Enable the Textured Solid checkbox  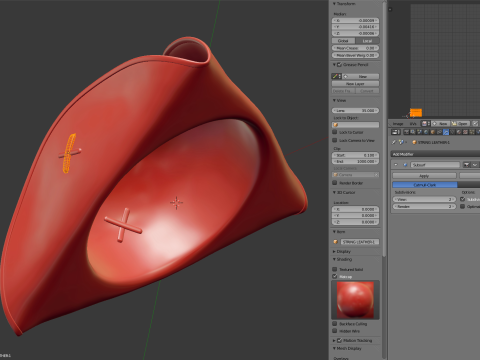[x=335, y=269]
